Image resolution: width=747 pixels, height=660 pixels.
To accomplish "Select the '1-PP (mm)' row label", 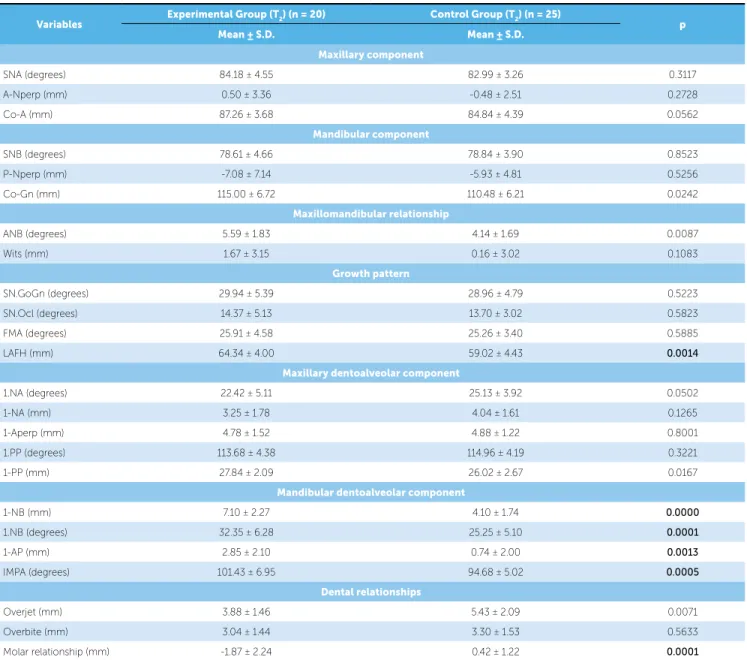I will [26, 473].
